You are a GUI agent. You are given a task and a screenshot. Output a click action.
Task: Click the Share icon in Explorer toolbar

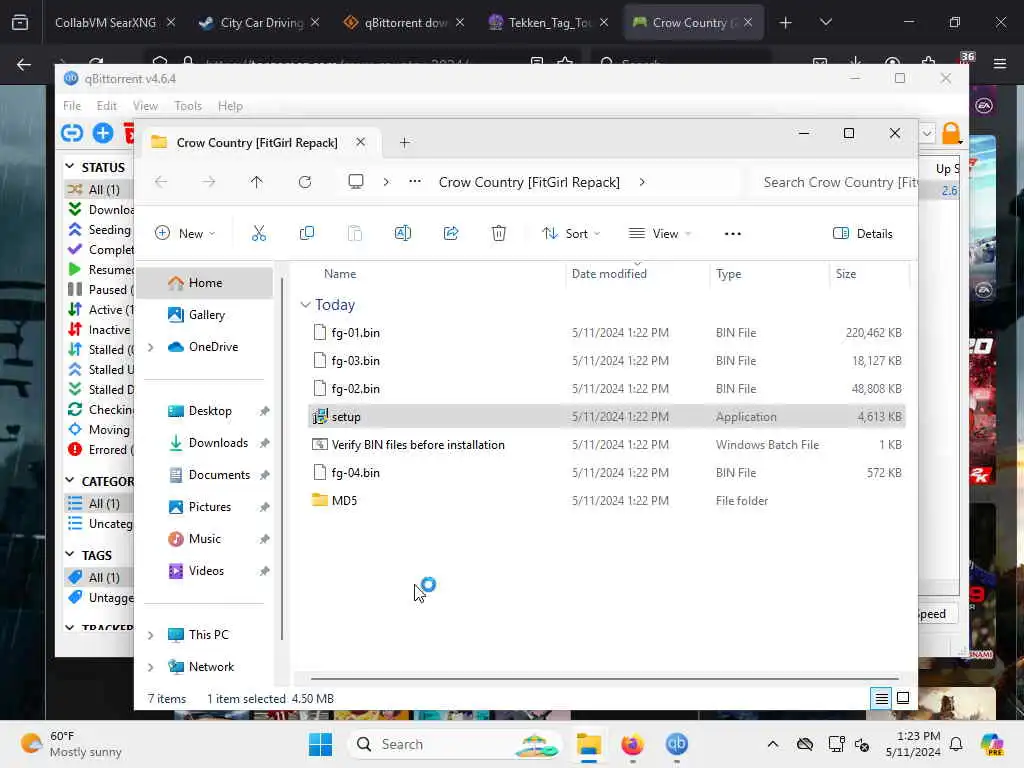(x=451, y=233)
